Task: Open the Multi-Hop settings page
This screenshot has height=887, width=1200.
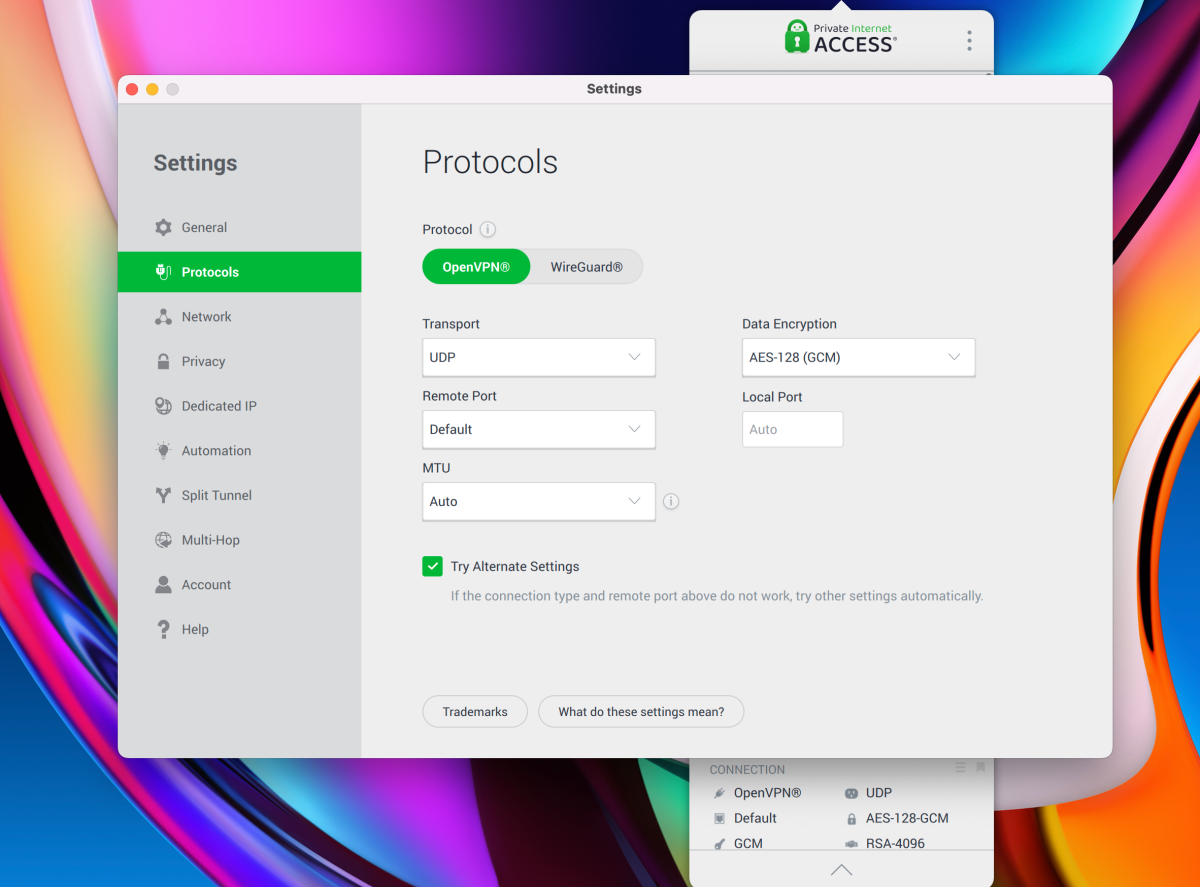Action: [x=239, y=540]
